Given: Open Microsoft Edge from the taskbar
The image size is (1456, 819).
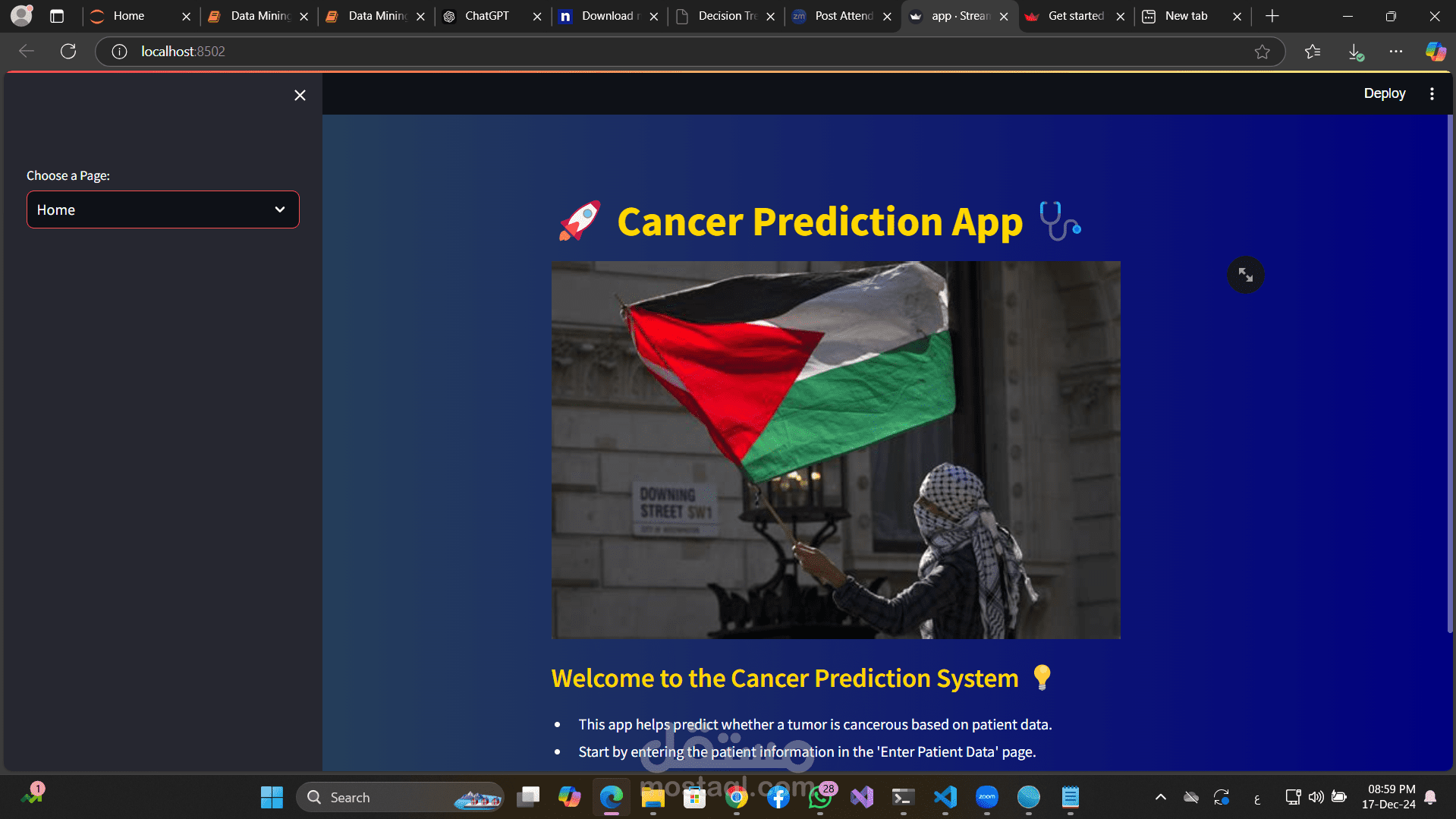Looking at the screenshot, I should (612, 797).
